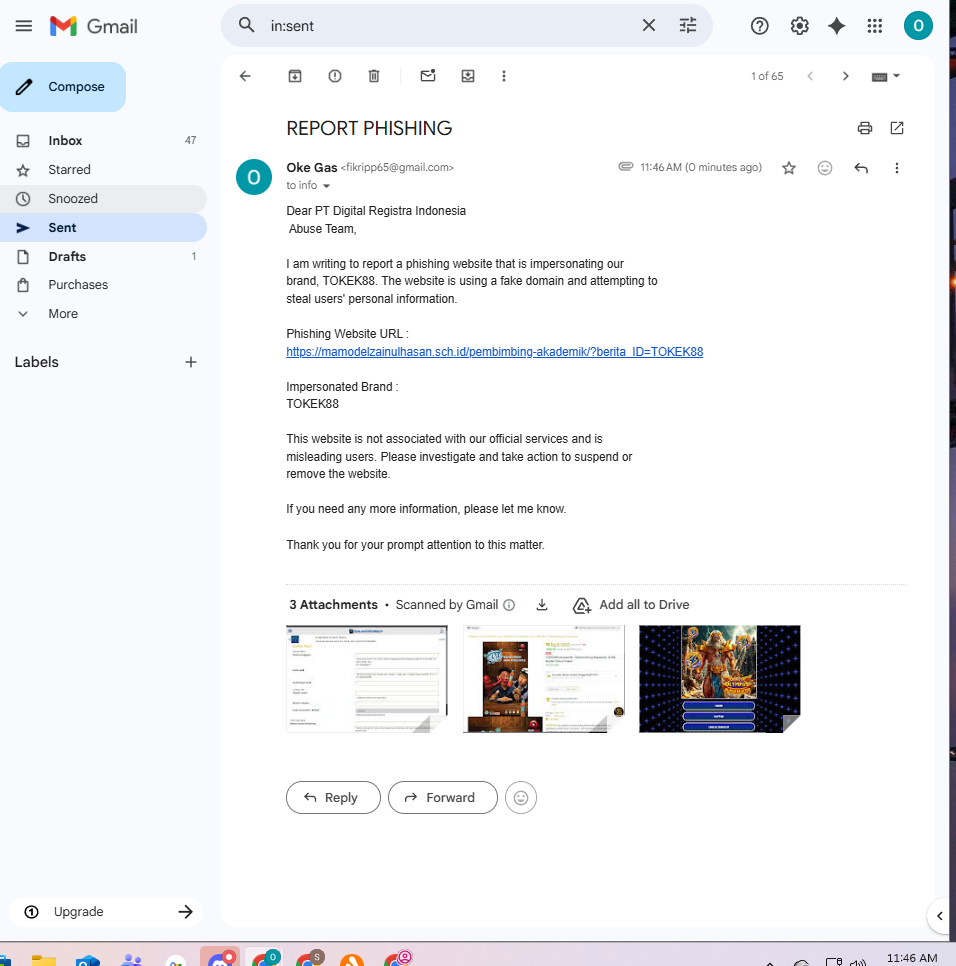Click the reply arrow in message header
Image resolution: width=956 pixels, height=966 pixels.
(x=861, y=168)
